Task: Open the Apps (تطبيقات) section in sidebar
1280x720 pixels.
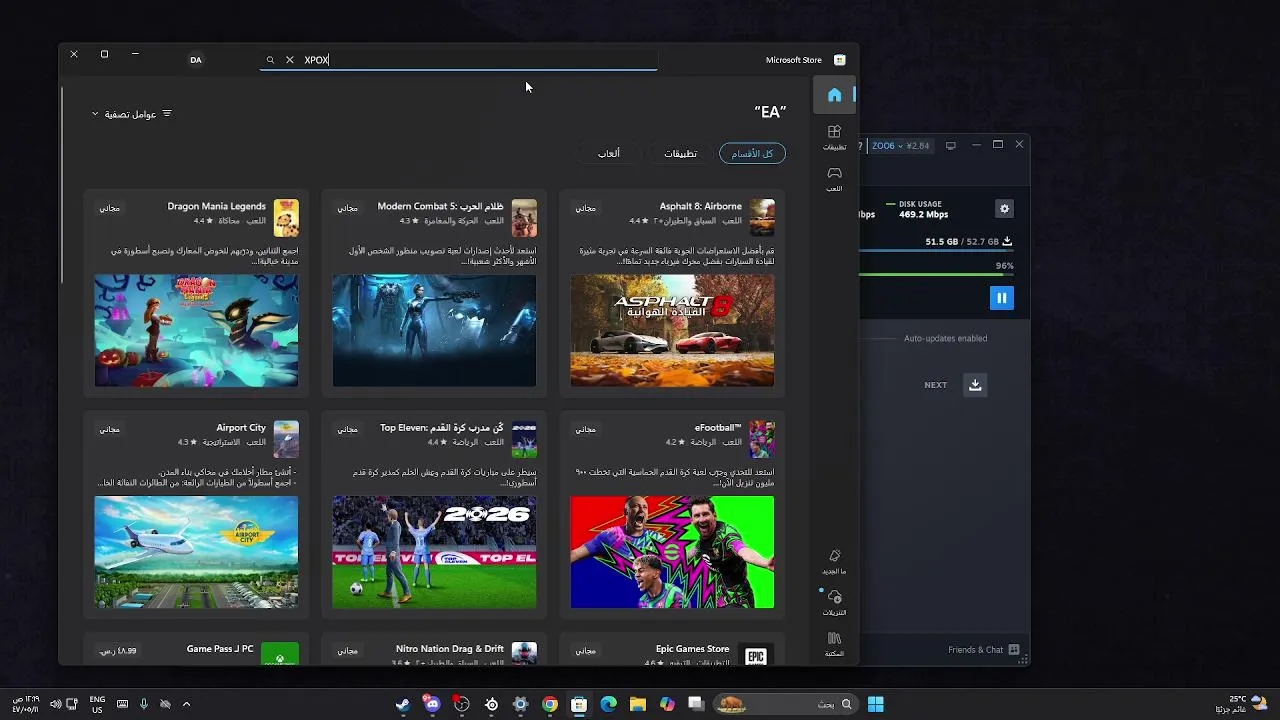Action: click(834, 138)
